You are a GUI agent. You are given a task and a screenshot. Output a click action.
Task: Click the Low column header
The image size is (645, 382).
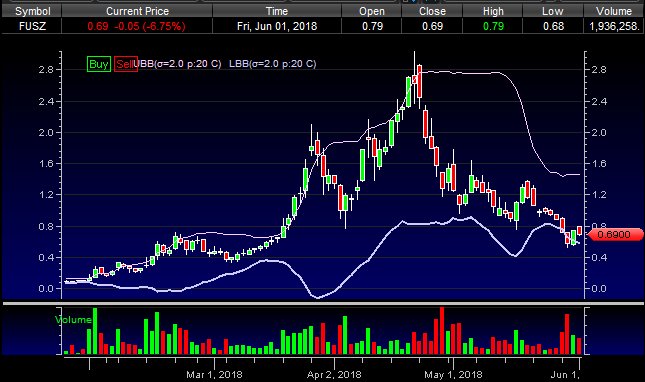553,11
